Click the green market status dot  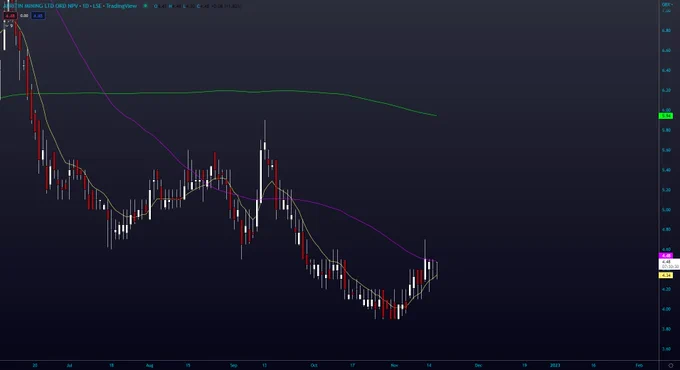click(145, 6)
